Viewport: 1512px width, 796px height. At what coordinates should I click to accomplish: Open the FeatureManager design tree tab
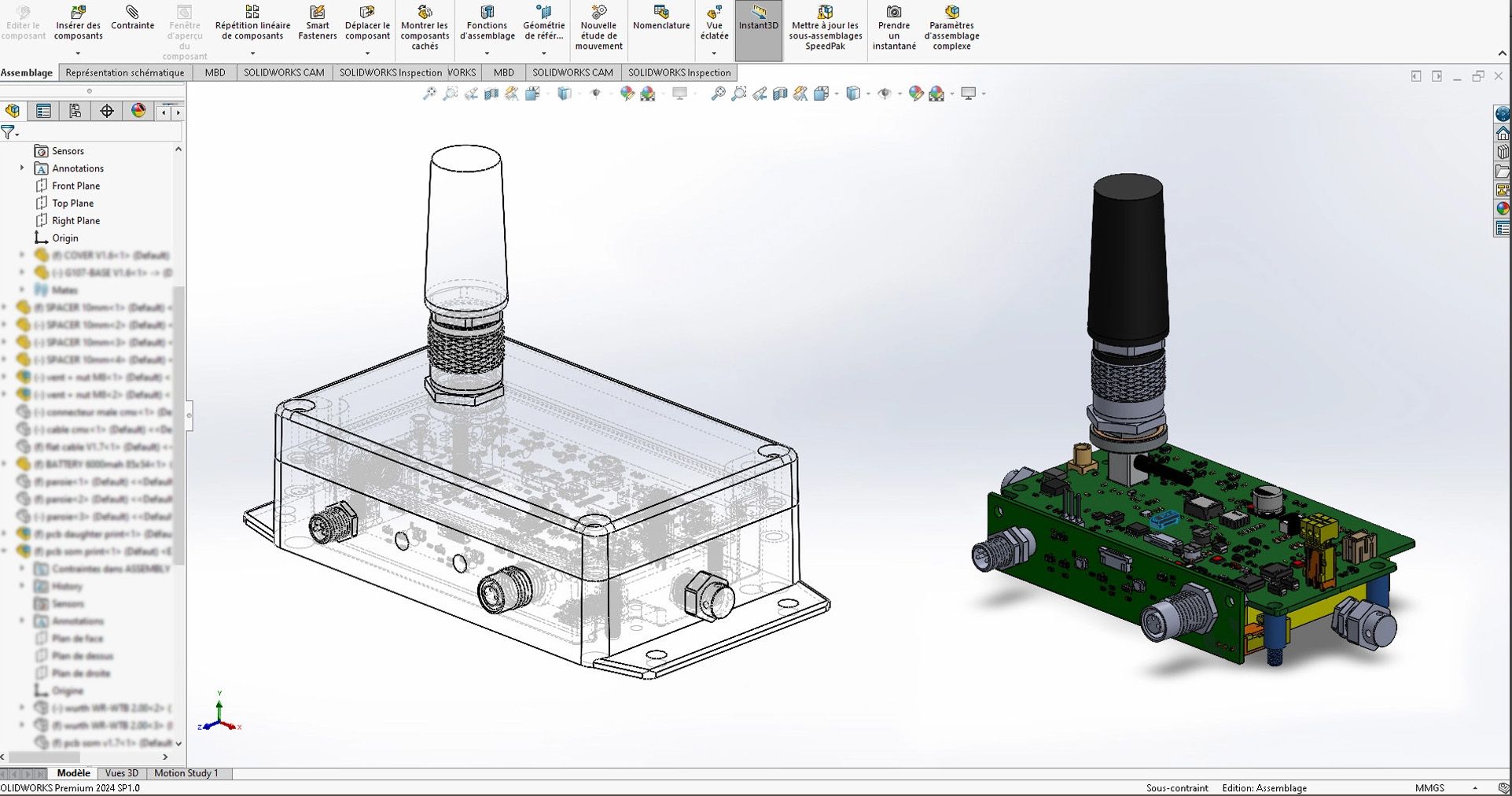[13, 111]
